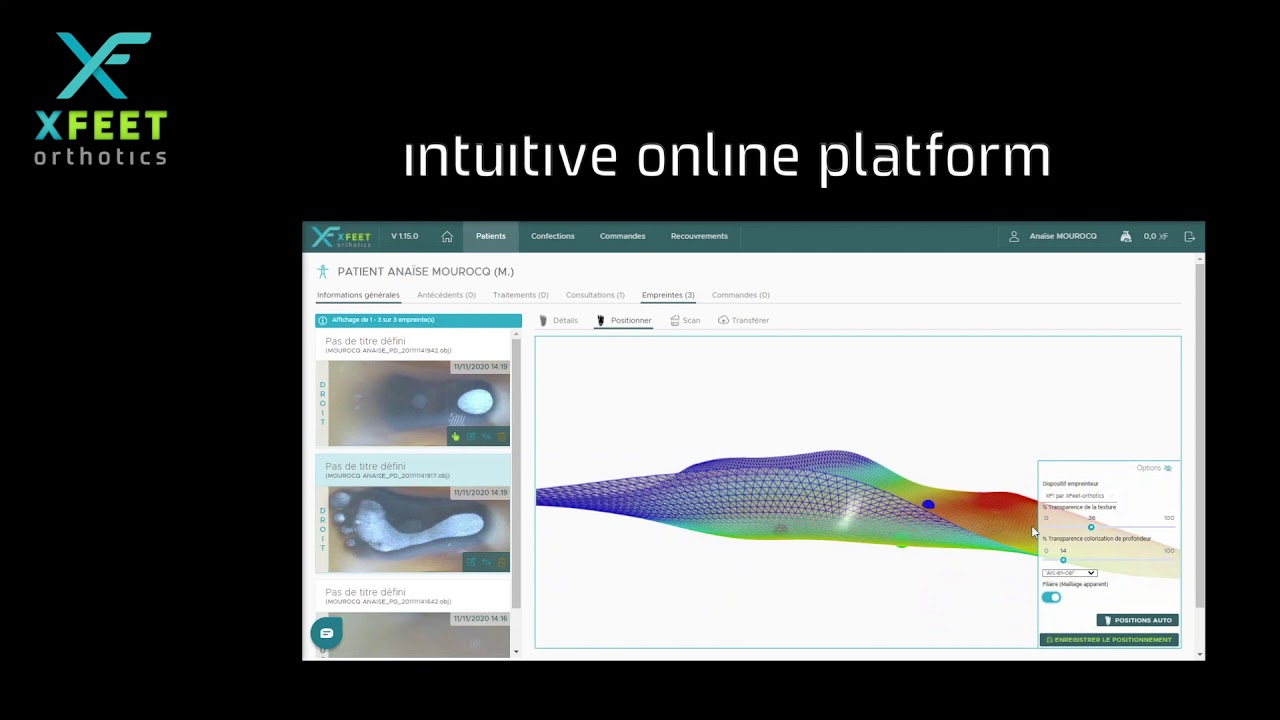Click the V 1.15.0 version label
Image resolution: width=1280 pixels, height=720 pixels.
point(404,237)
